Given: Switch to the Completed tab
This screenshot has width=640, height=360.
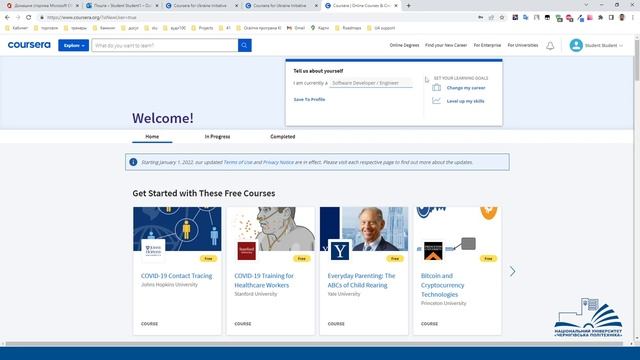Looking at the screenshot, I should (282, 136).
